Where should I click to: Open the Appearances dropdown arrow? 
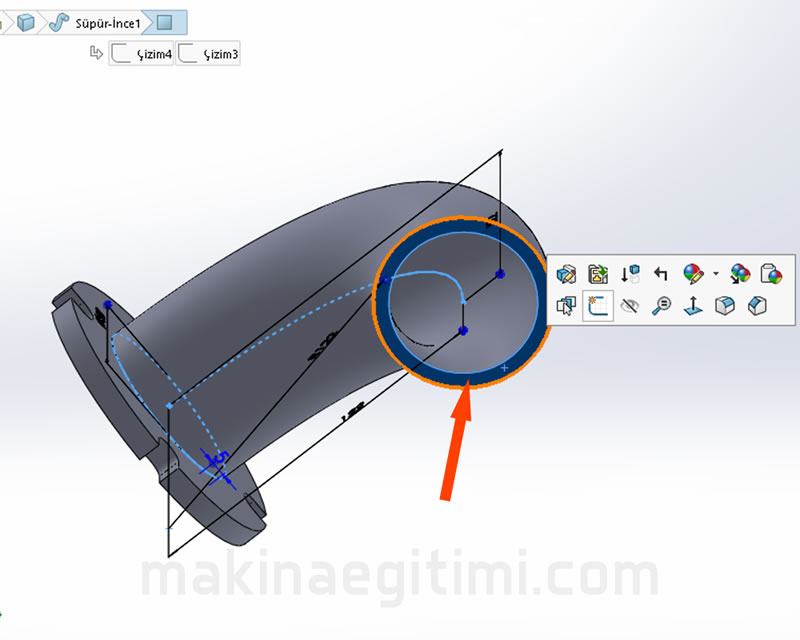(x=715, y=274)
